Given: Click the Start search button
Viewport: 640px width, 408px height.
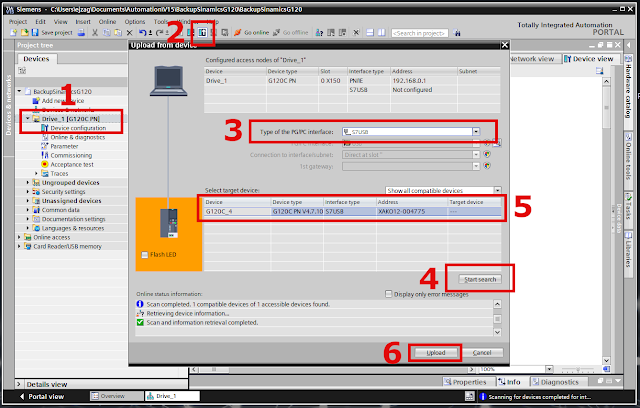Looking at the screenshot, I should (480, 279).
